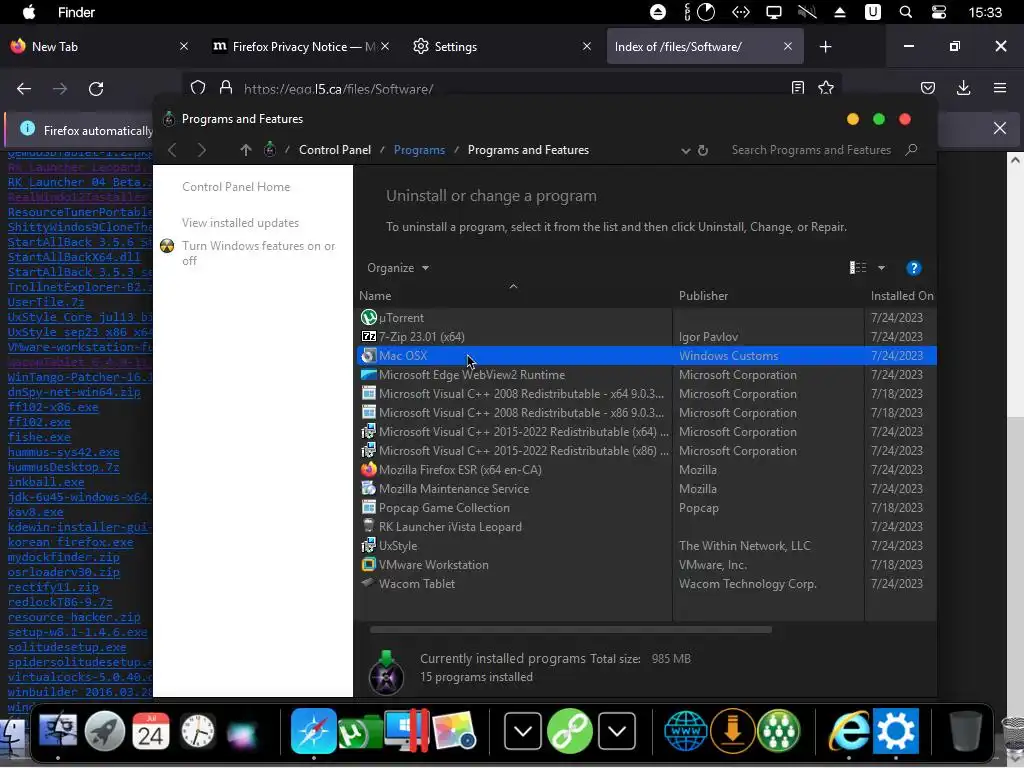Navigate up one level in Control Panel

(246, 150)
